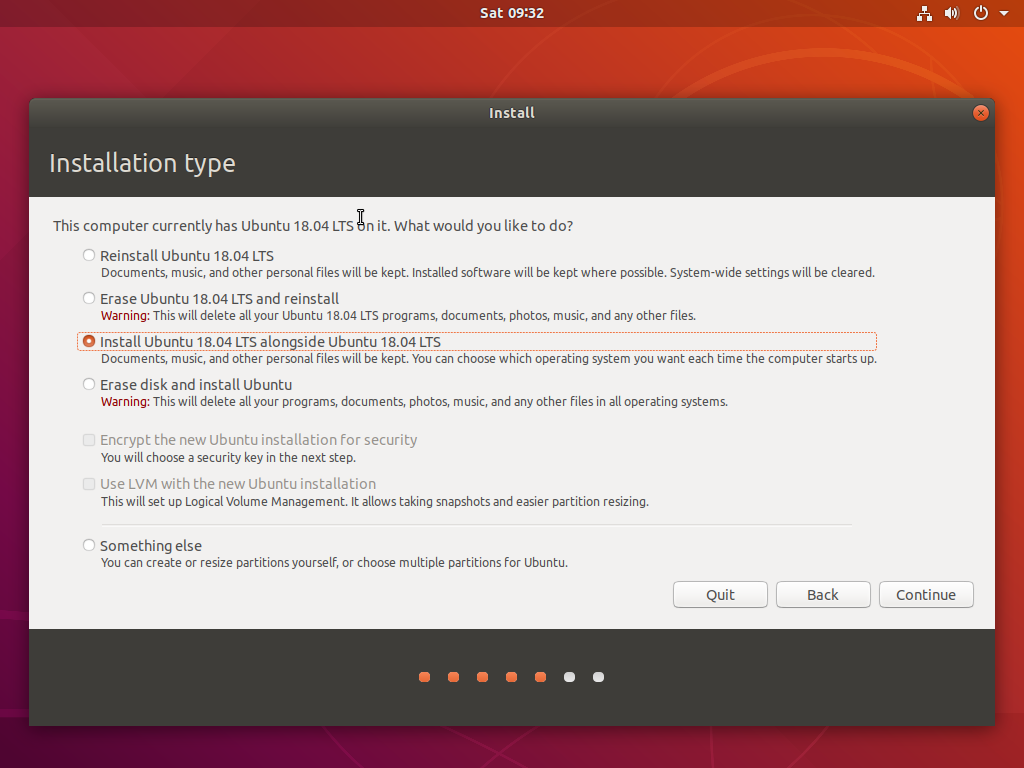Click the red Warning label under Erase Ubuntu 18.04
This screenshot has width=1024, height=768.
[125, 315]
